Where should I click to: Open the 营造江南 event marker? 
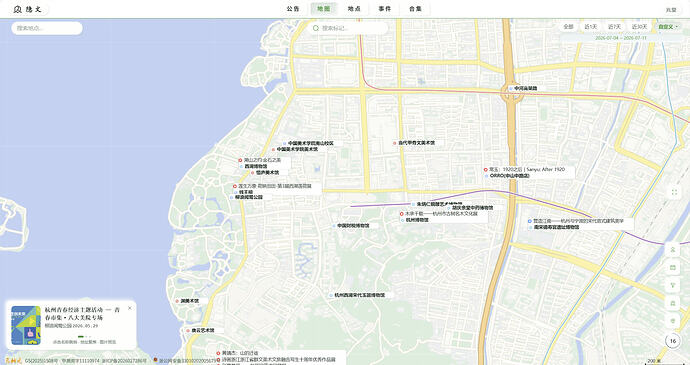pyautogui.click(x=576, y=221)
